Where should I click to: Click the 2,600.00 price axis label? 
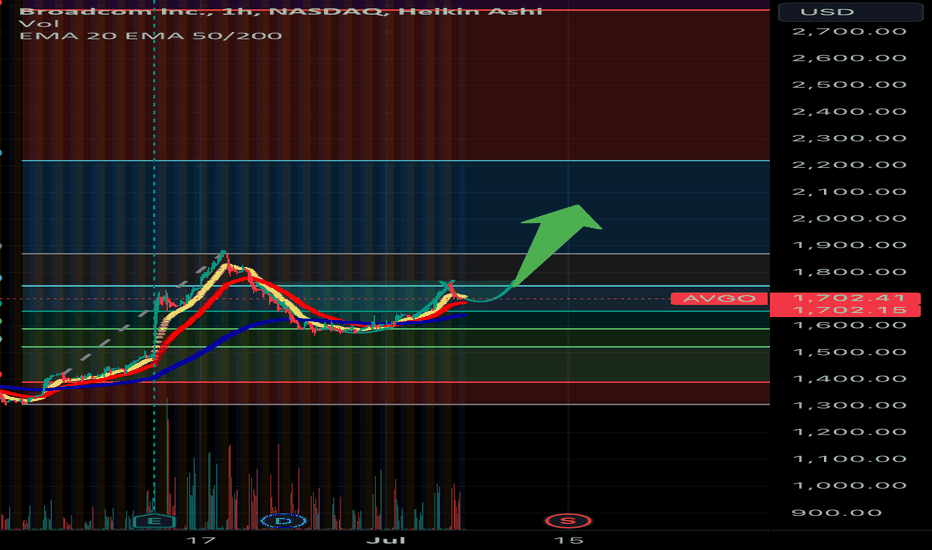849,58
